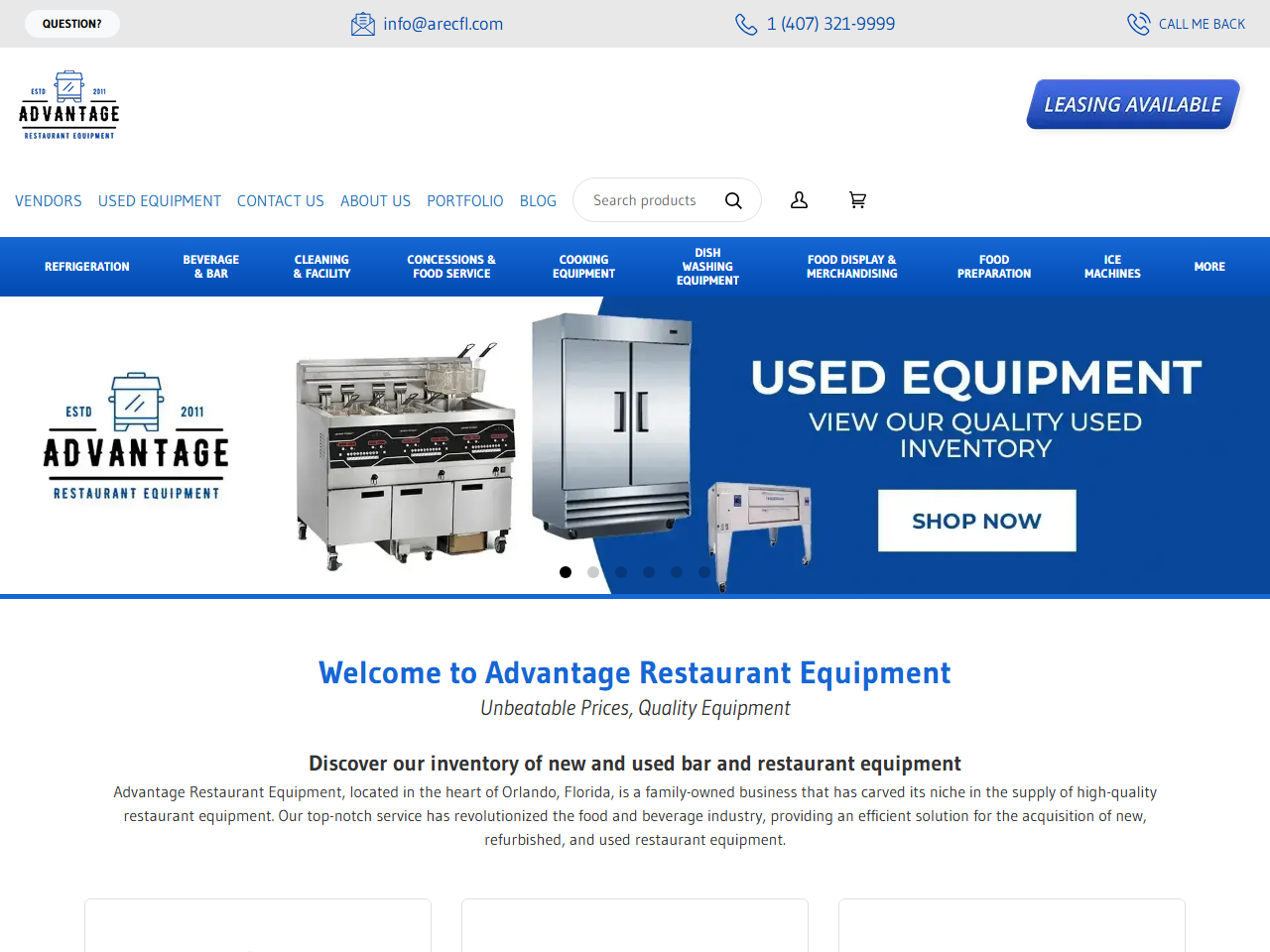Expand the MORE category menu

(1209, 267)
